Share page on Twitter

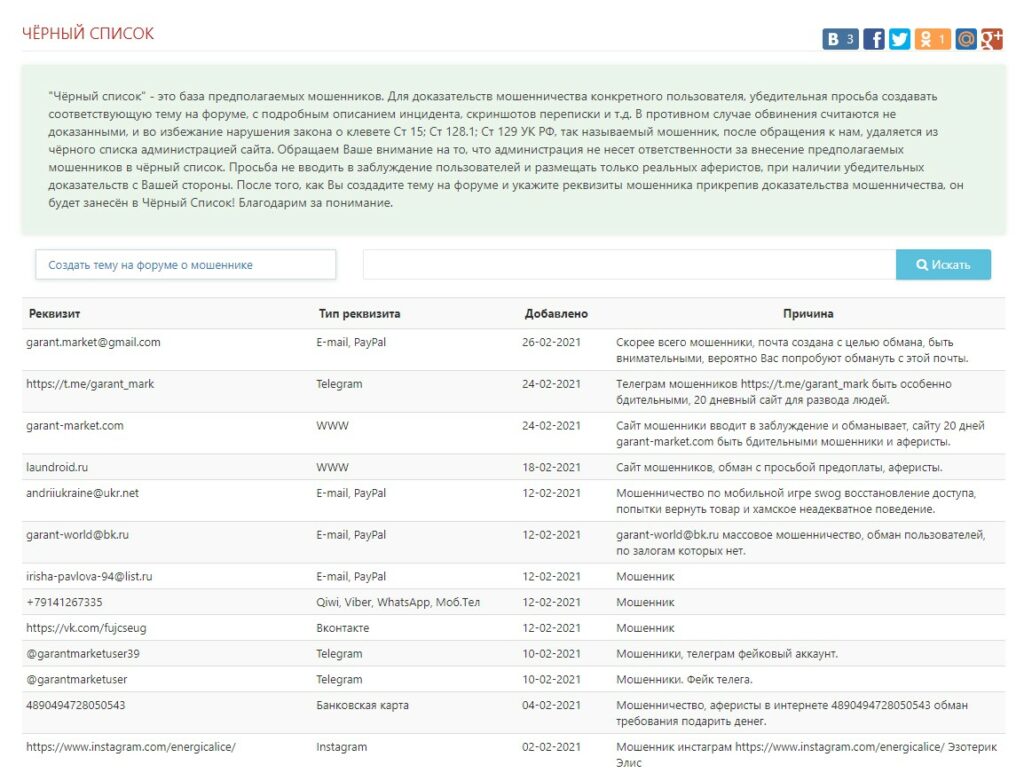(900, 39)
